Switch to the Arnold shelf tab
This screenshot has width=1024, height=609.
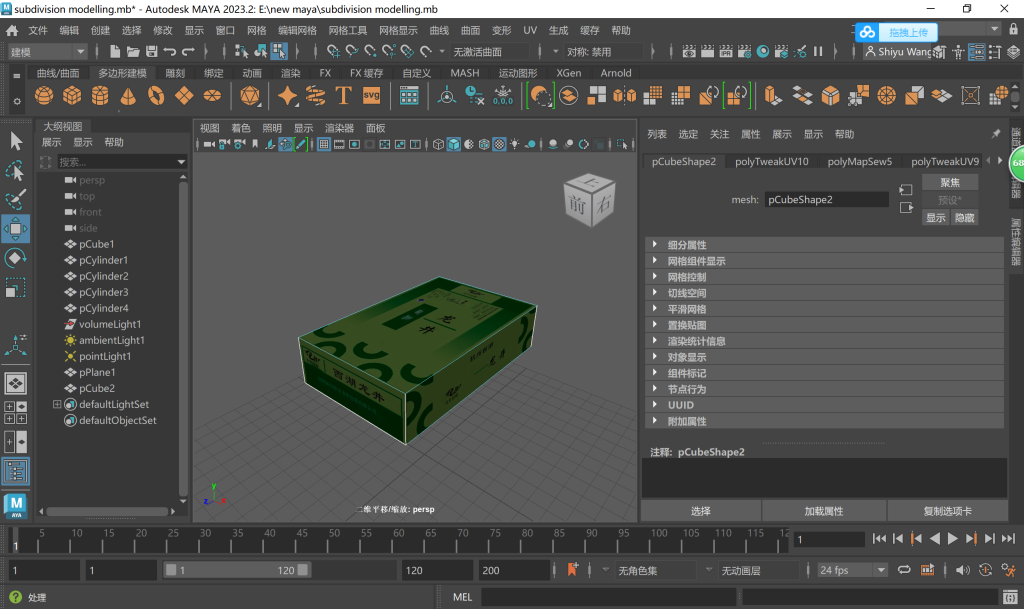point(616,73)
